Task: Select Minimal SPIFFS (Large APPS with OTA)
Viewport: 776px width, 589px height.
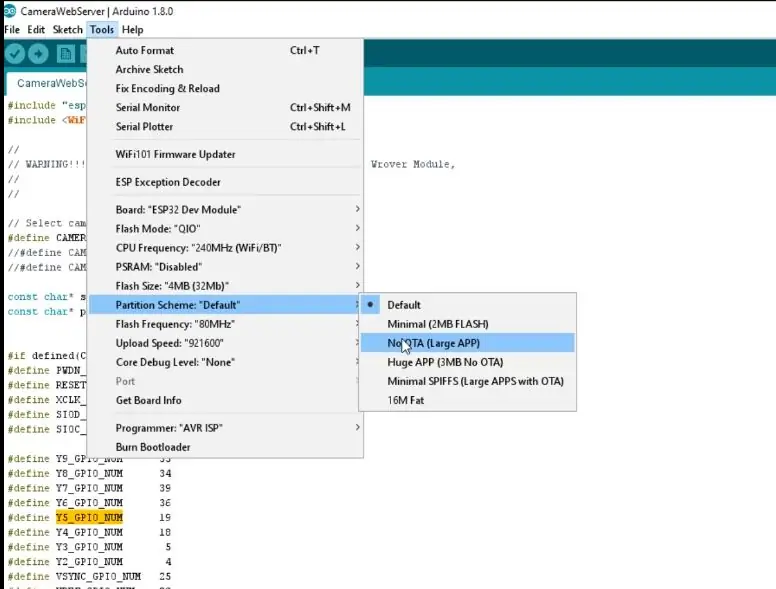Action: coord(468,381)
